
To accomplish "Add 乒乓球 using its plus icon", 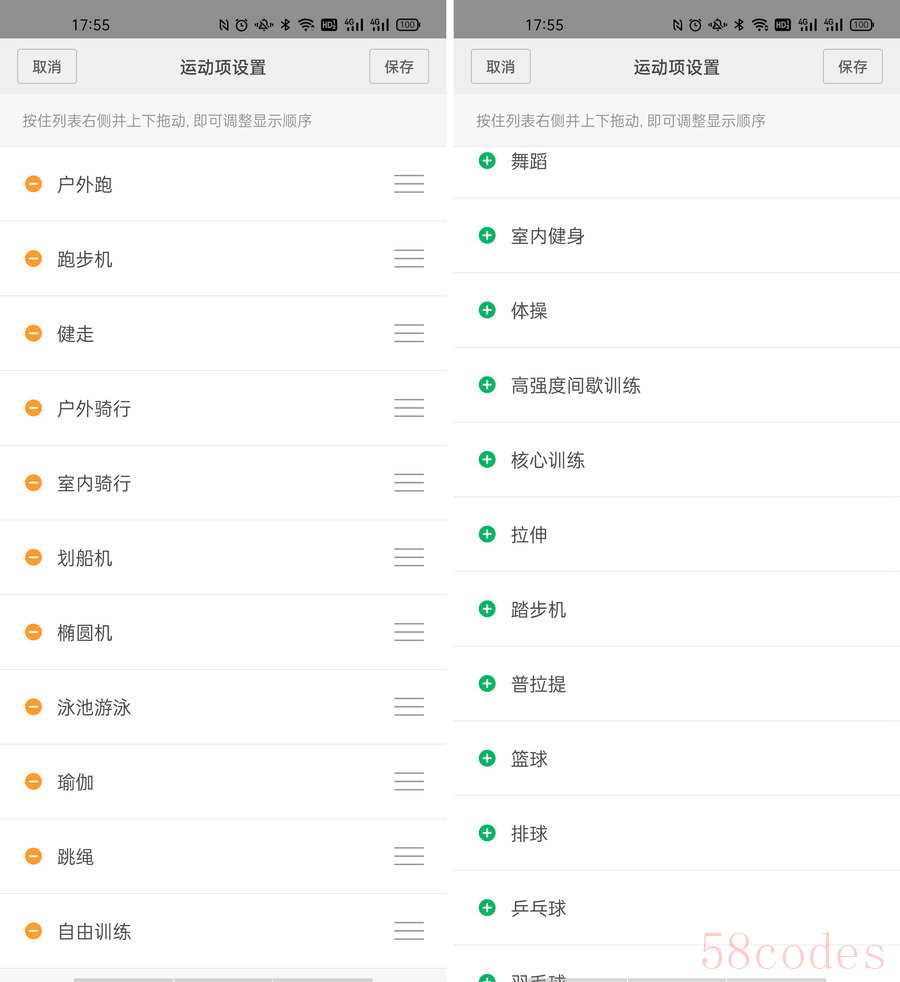I will (487, 908).
